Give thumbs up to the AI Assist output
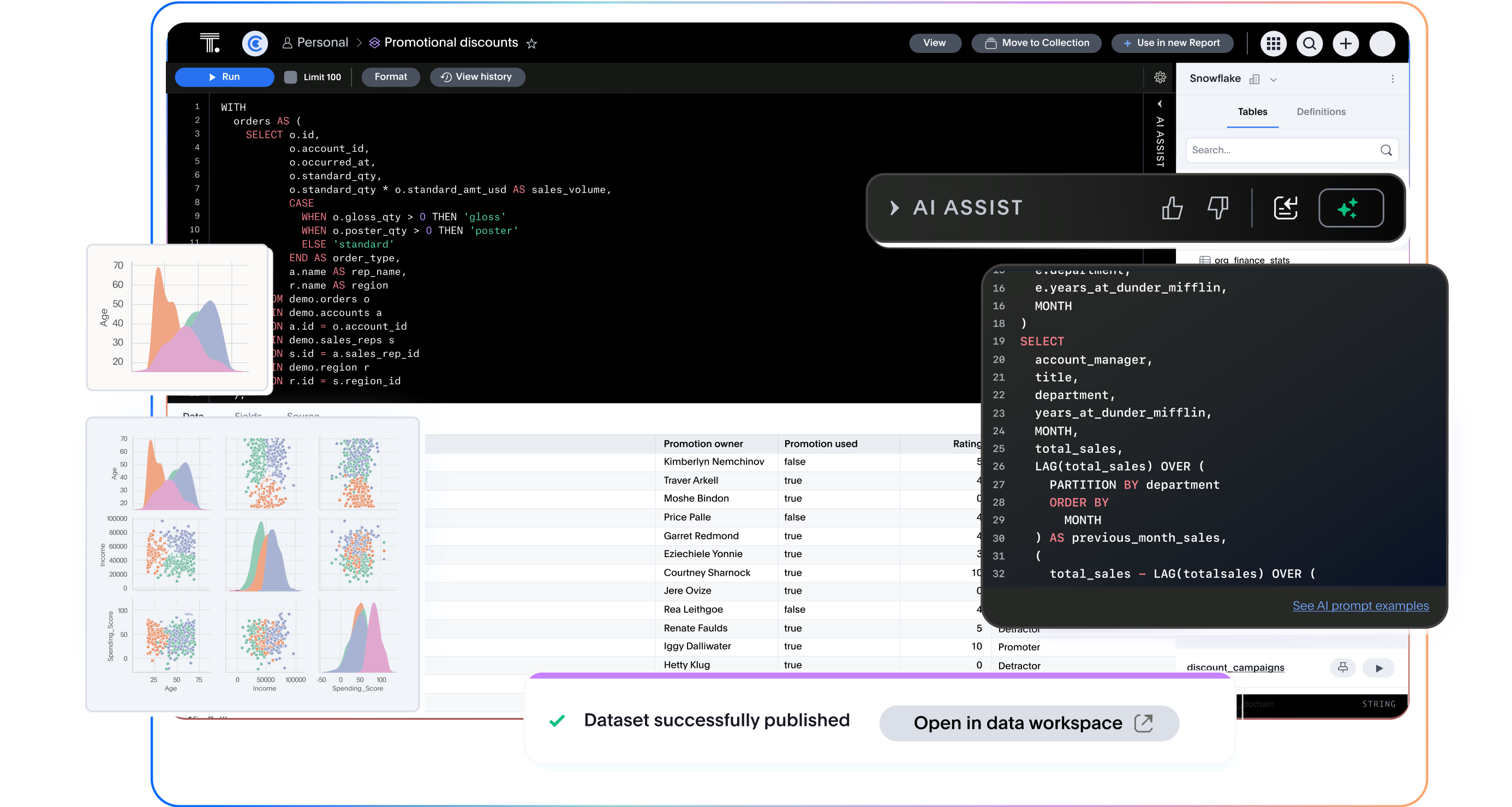This screenshot has height=807, width=1512. pos(1172,208)
